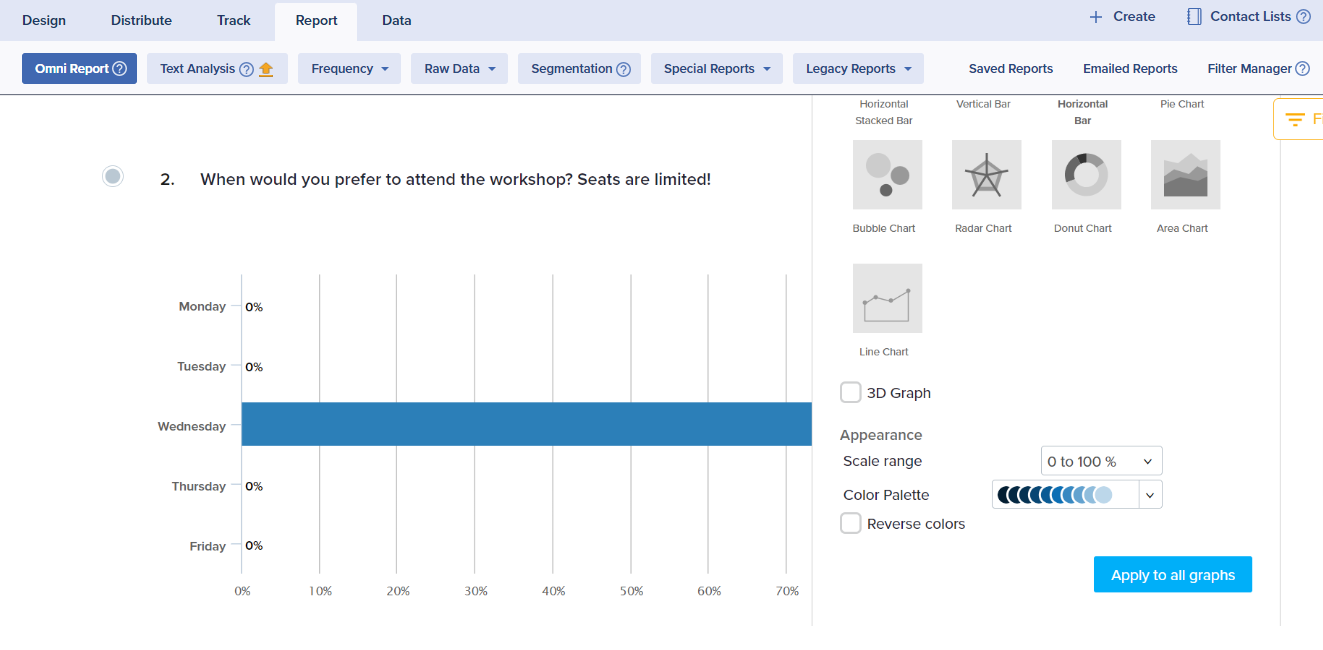Viewport: 1323px width, 650px height.
Task: Select the Line Chart icon
Action: (887, 299)
